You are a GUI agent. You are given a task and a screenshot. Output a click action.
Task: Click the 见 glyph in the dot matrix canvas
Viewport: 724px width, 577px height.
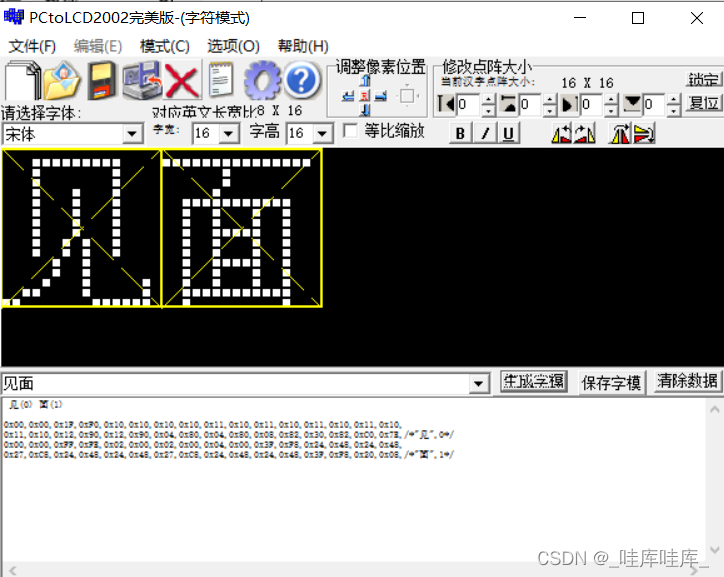[81, 228]
